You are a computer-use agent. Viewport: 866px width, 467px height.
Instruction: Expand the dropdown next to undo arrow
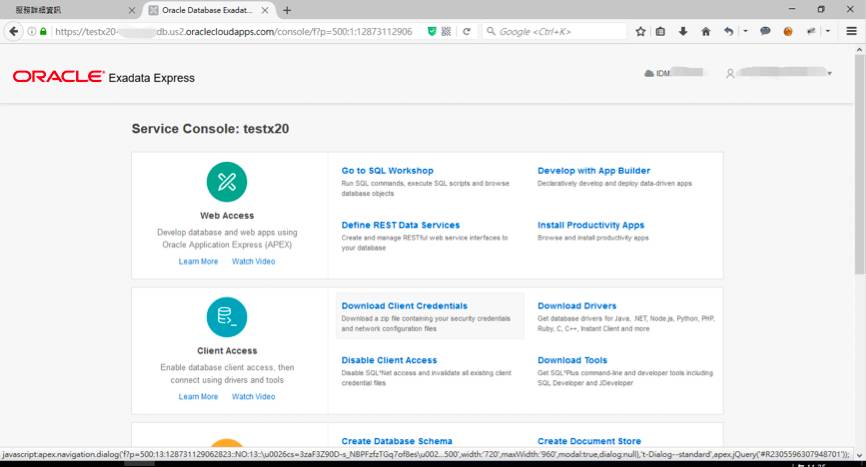click(x=745, y=31)
